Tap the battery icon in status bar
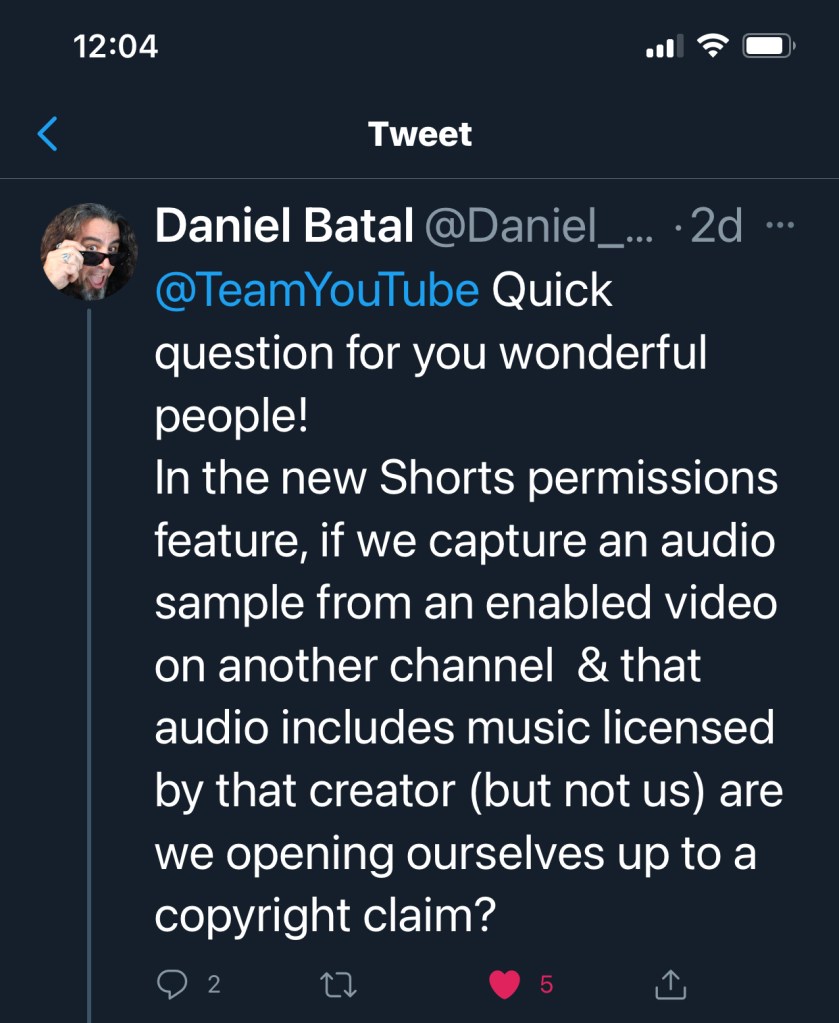 (769, 46)
